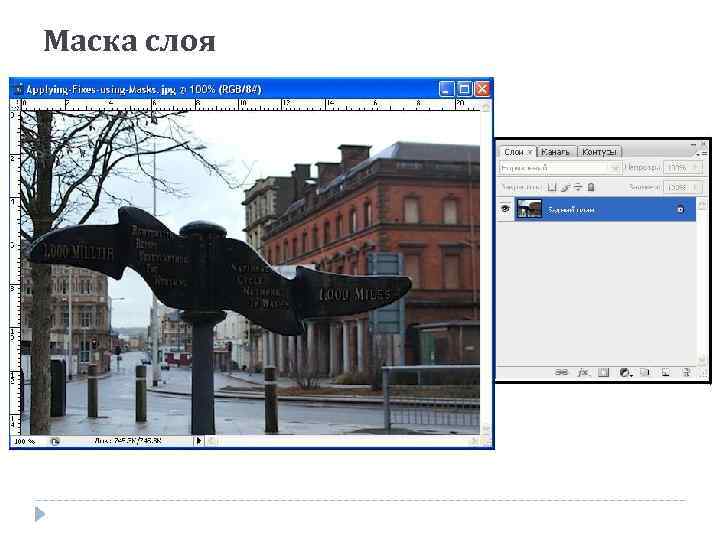
Task: Click the vertical scrollbar up arrow in document
Action: [485, 107]
